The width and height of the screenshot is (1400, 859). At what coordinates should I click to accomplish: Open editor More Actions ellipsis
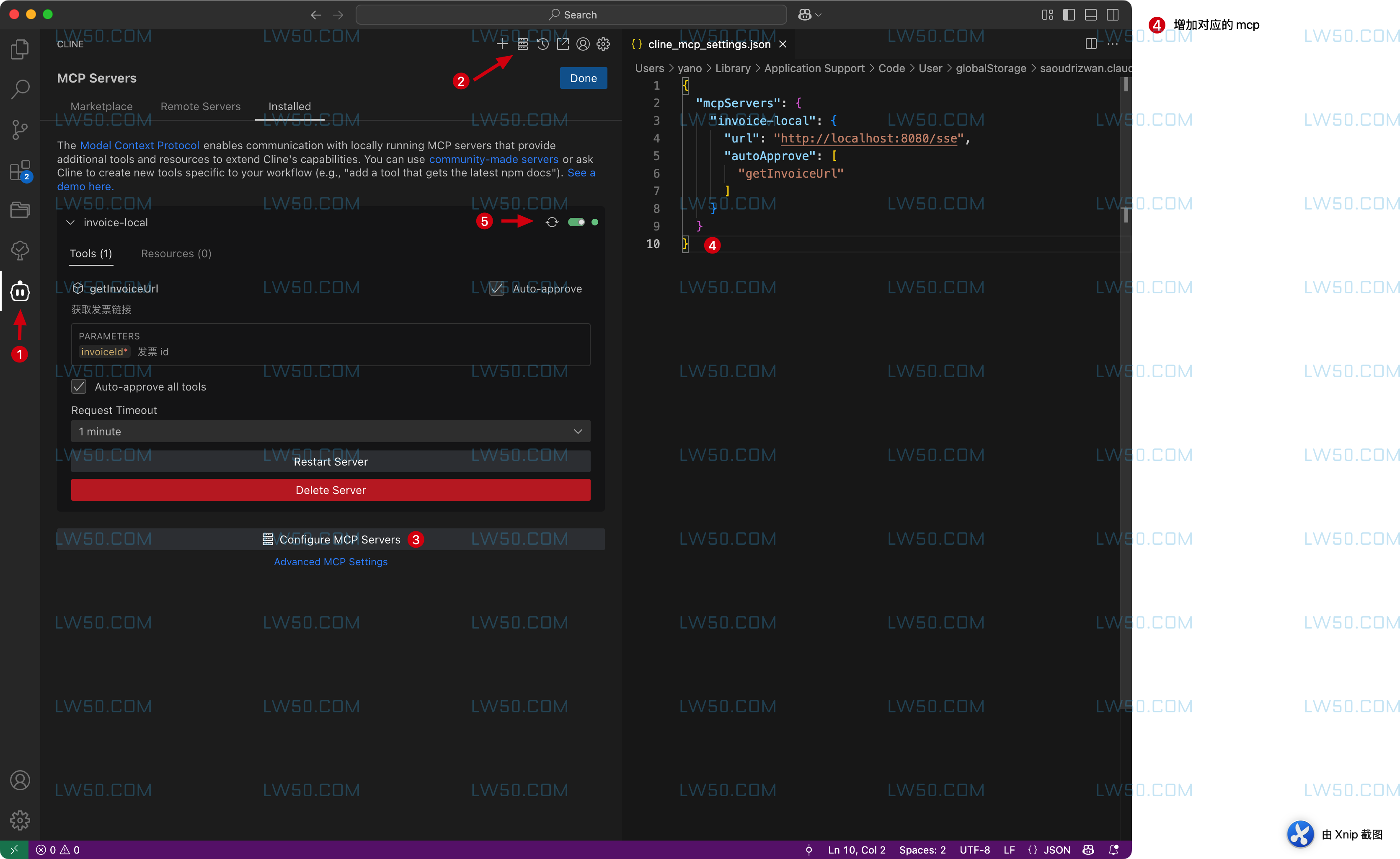coord(1113,44)
